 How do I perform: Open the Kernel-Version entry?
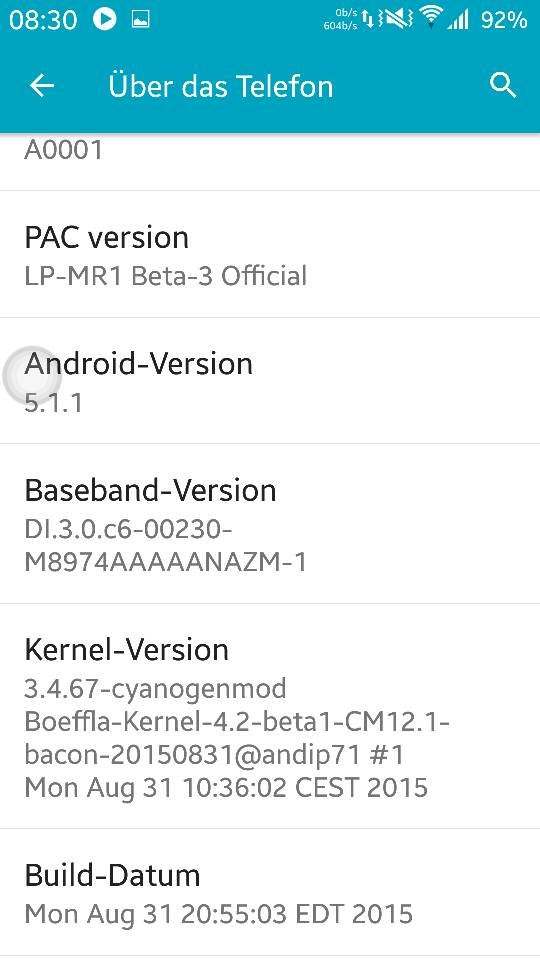tap(270, 716)
